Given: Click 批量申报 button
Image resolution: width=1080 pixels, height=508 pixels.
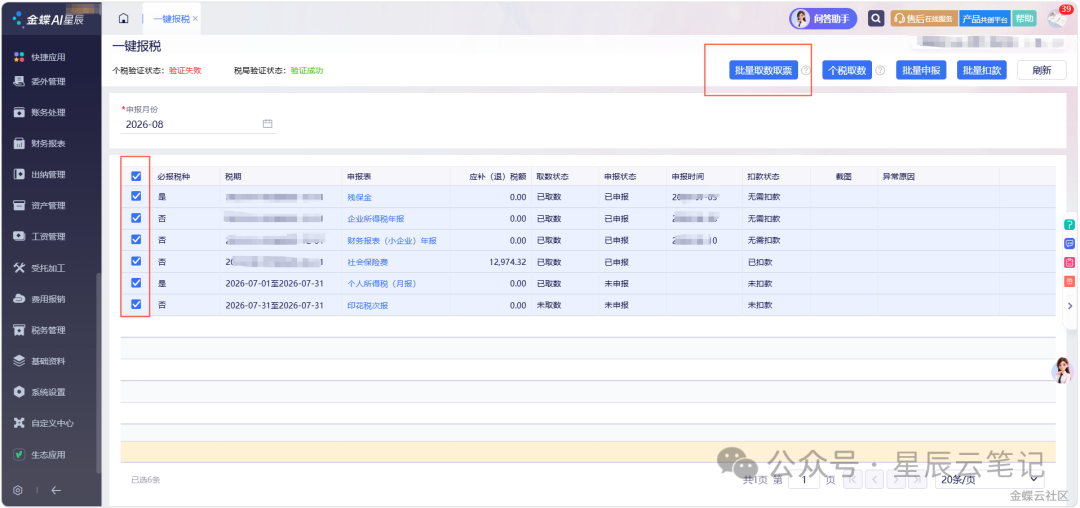Looking at the screenshot, I should (921, 70).
